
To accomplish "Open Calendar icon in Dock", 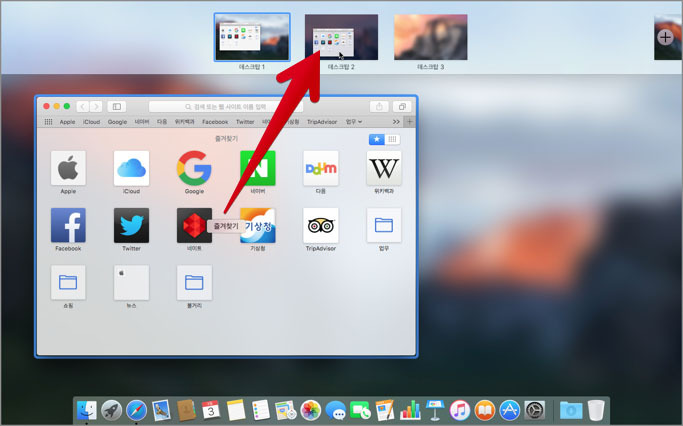I will point(211,410).
